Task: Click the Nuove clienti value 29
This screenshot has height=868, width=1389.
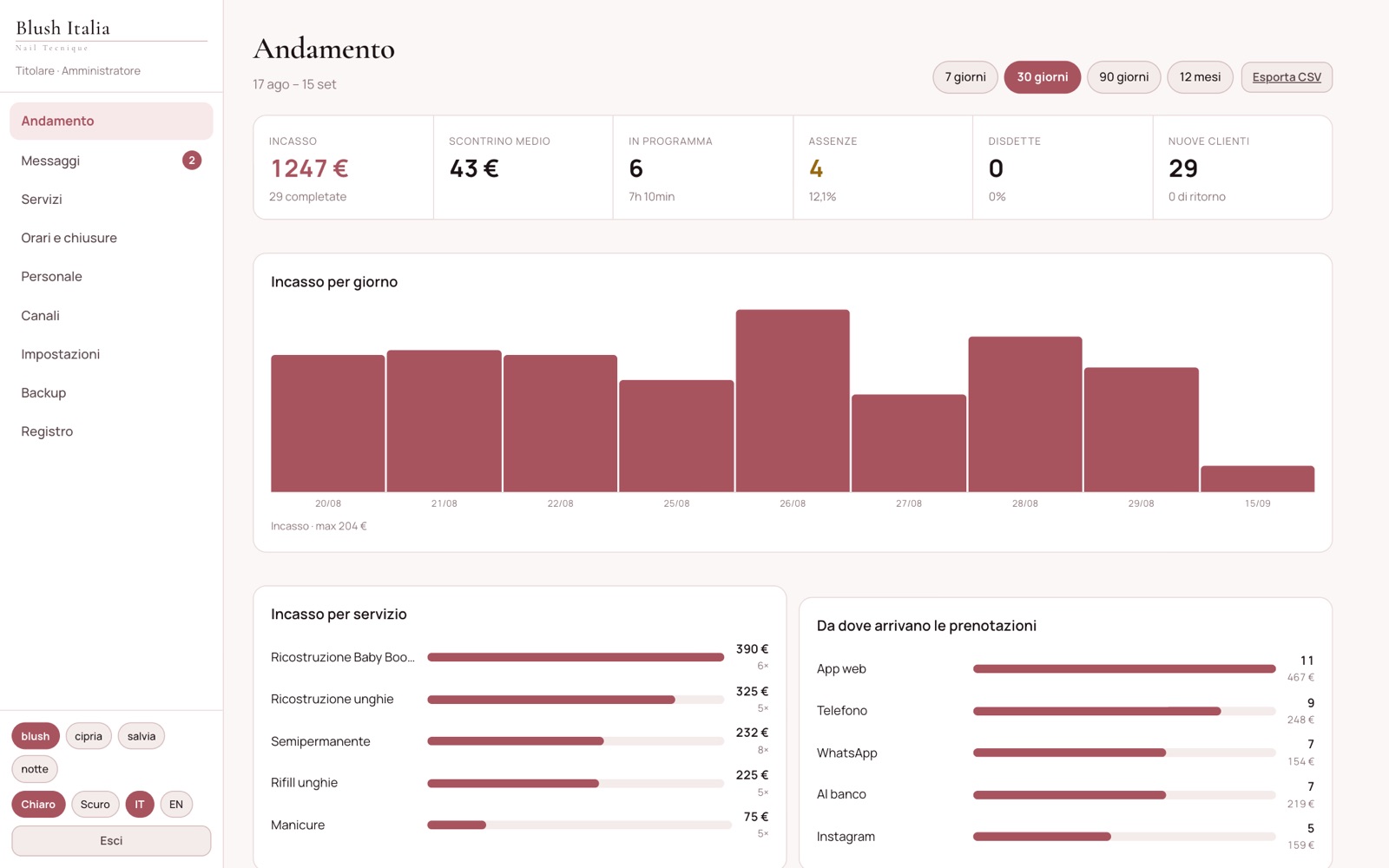Action: click(1183, 168)
